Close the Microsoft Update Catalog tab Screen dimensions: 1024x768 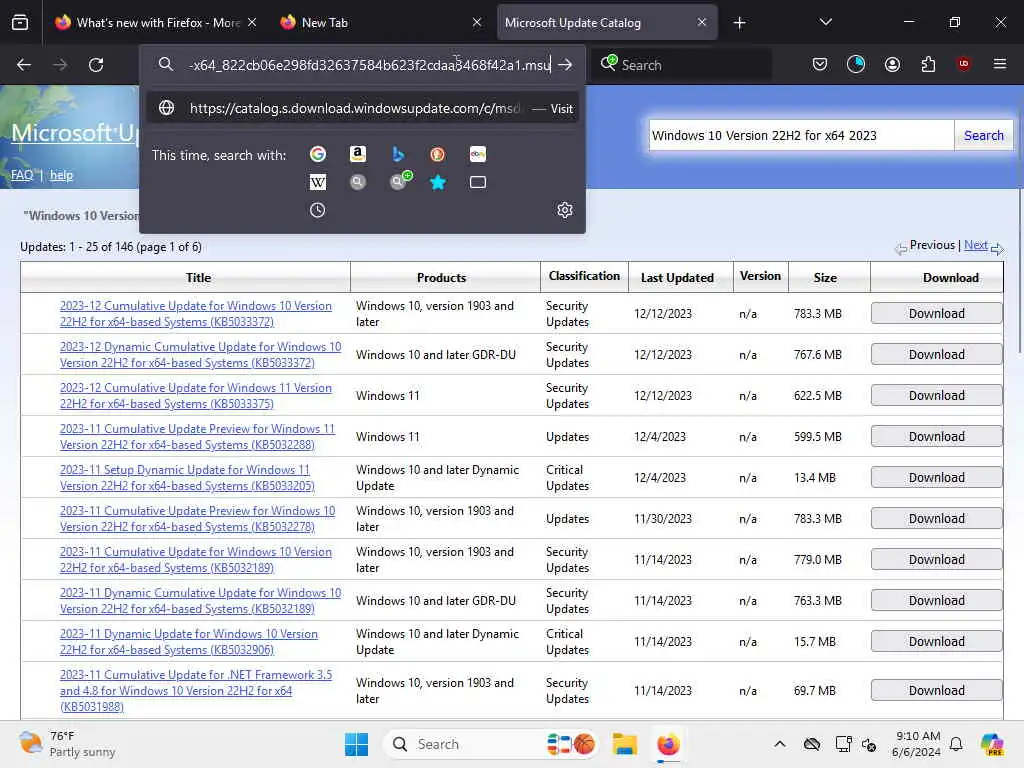[701, 22]
